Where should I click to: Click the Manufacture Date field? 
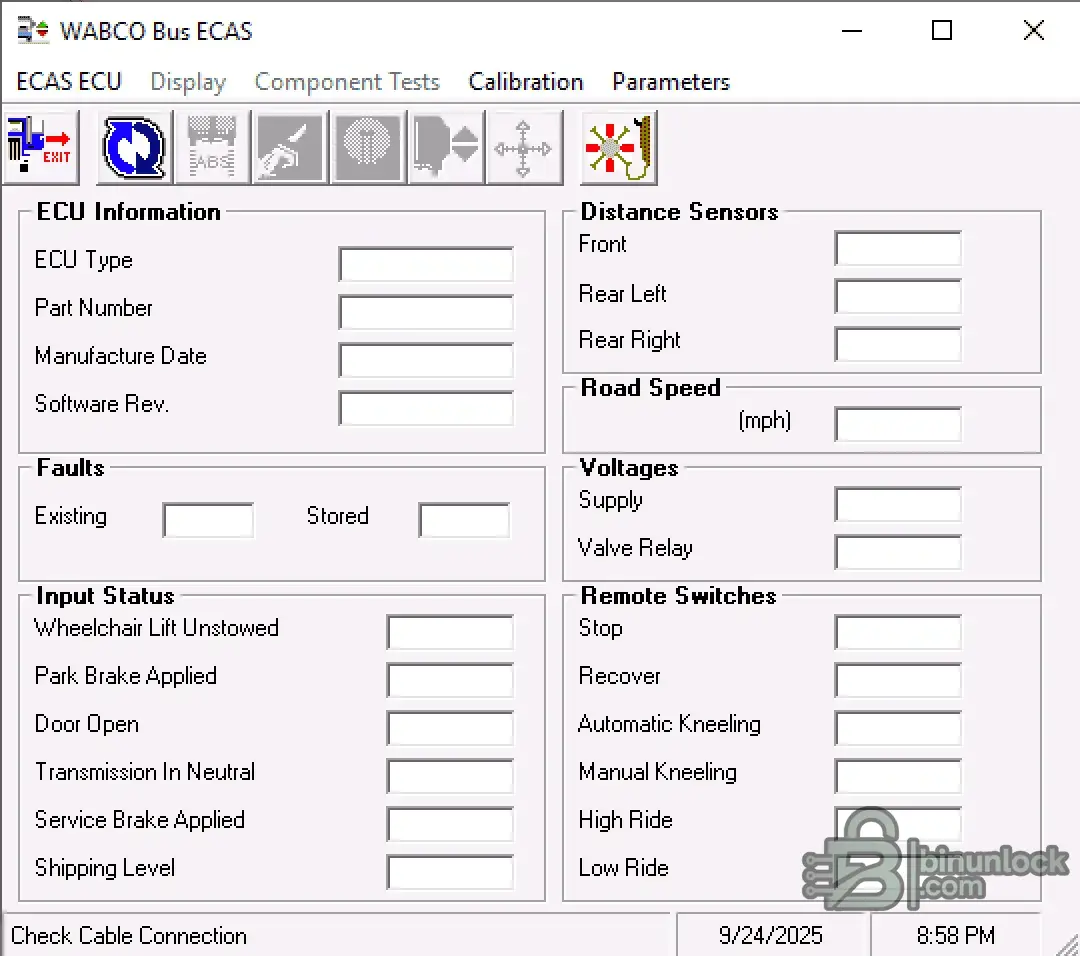[426, 360]
